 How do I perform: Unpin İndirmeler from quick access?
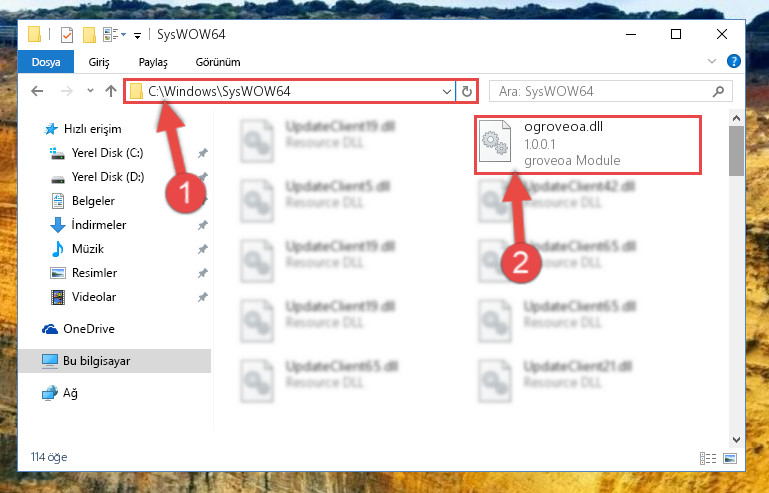coord(203,225)
